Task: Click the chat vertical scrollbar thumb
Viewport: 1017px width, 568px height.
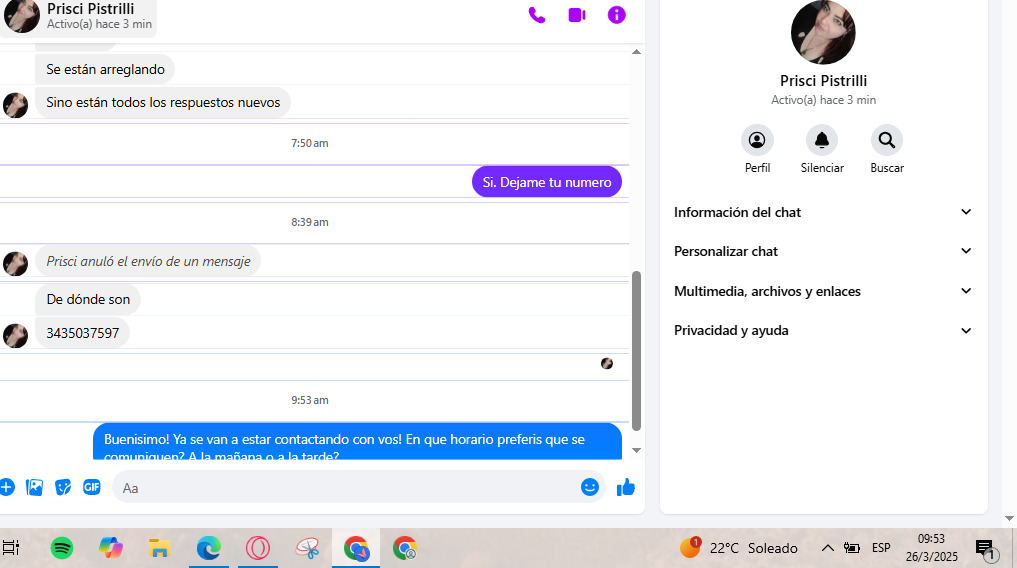Action: 636,350
